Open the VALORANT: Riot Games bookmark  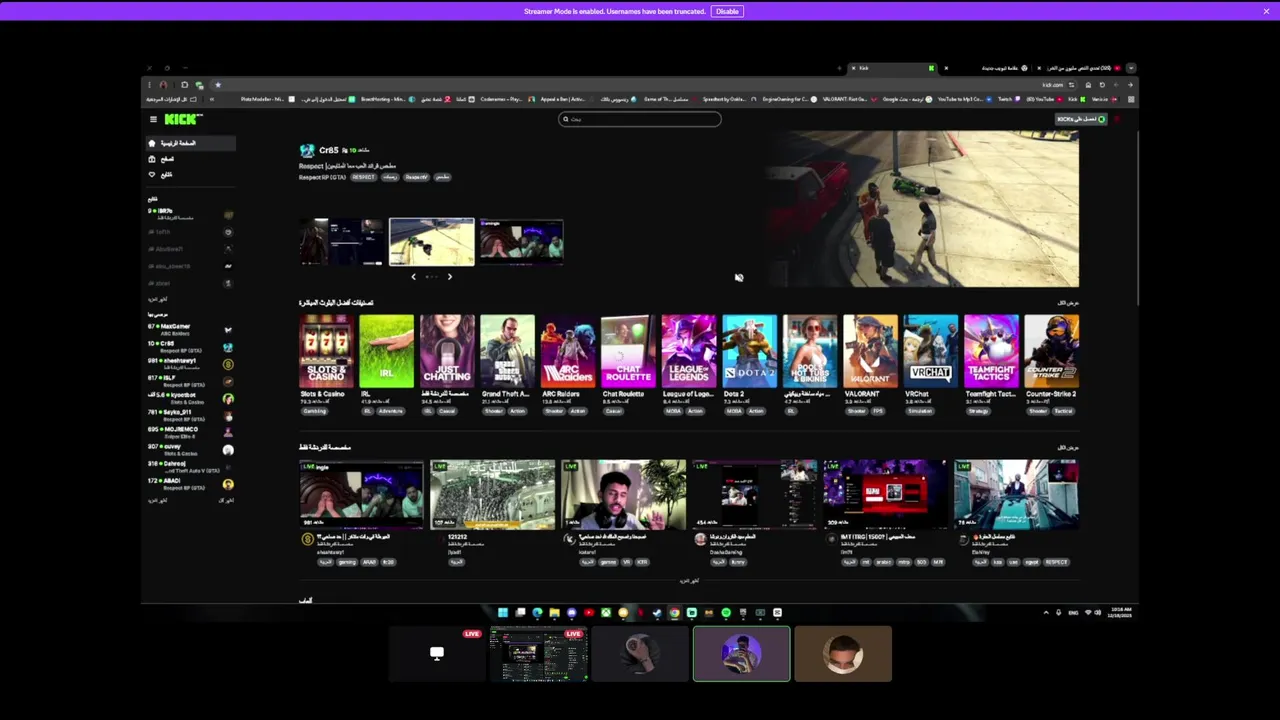[x=849, y=100]
